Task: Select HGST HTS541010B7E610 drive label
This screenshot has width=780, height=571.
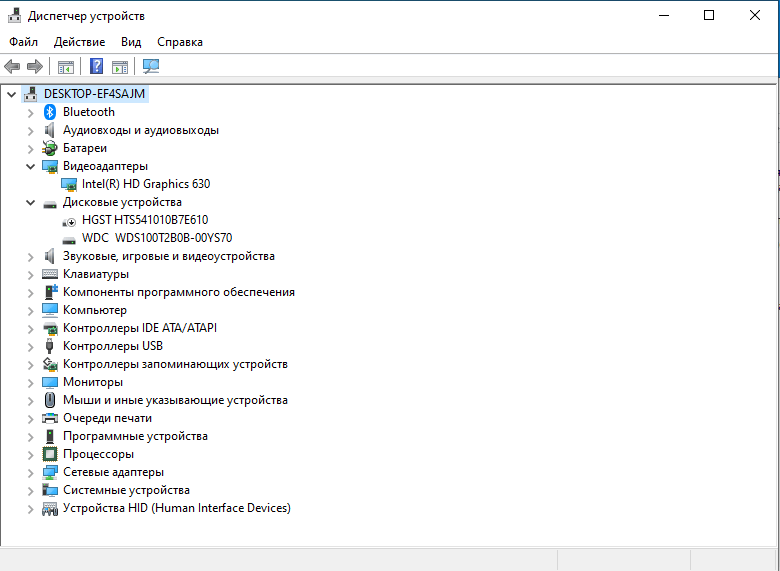Action: [x=145, y=220]
